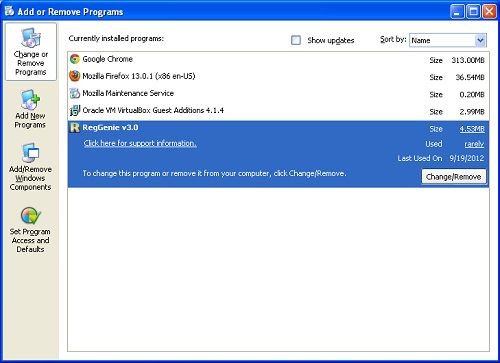Open Add New Programs in the sidebar
The height and width of the screenshot is (363, 500).
point(30,109)
